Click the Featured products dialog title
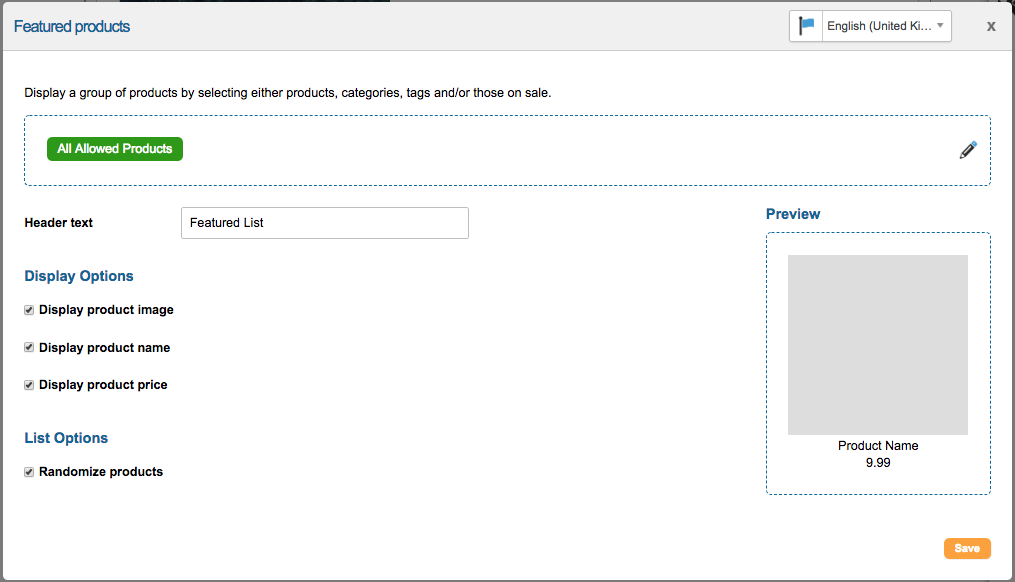1015x582 pixels. (72, 26)
